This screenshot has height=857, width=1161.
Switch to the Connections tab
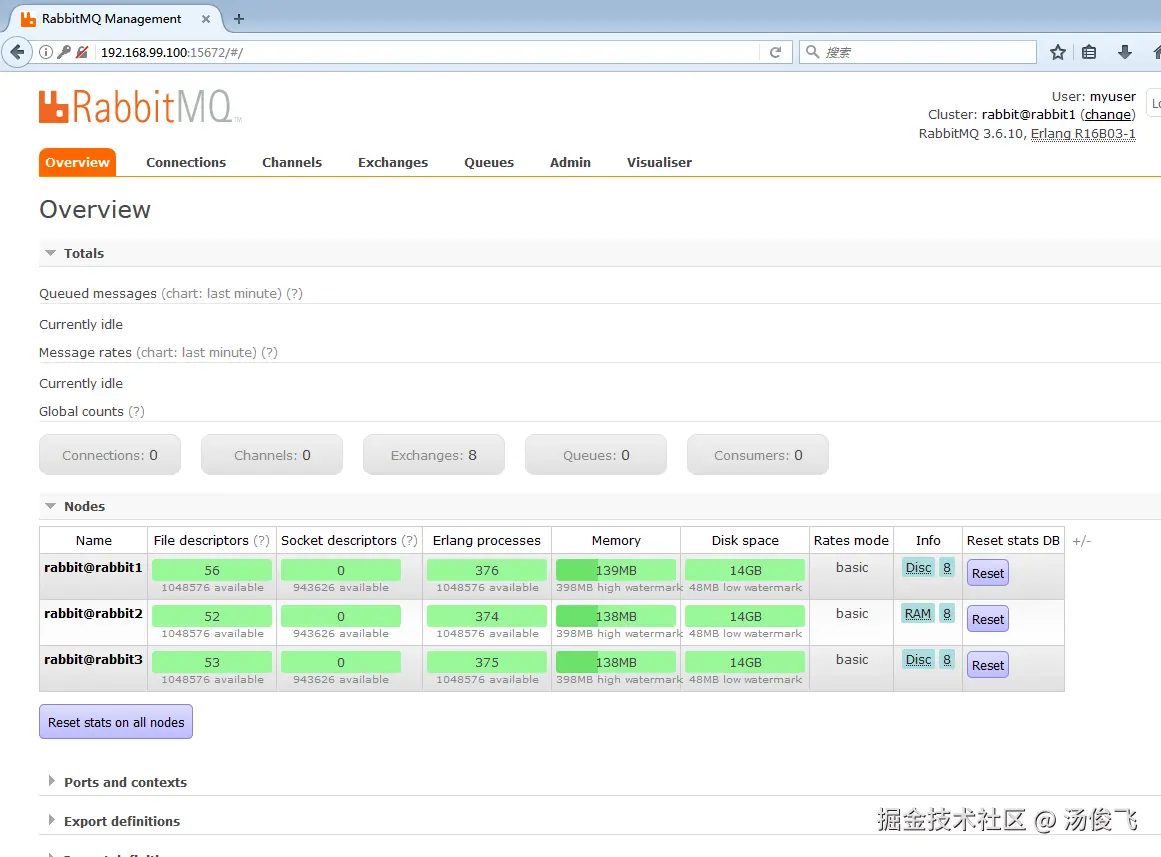[x=186, y=162]
